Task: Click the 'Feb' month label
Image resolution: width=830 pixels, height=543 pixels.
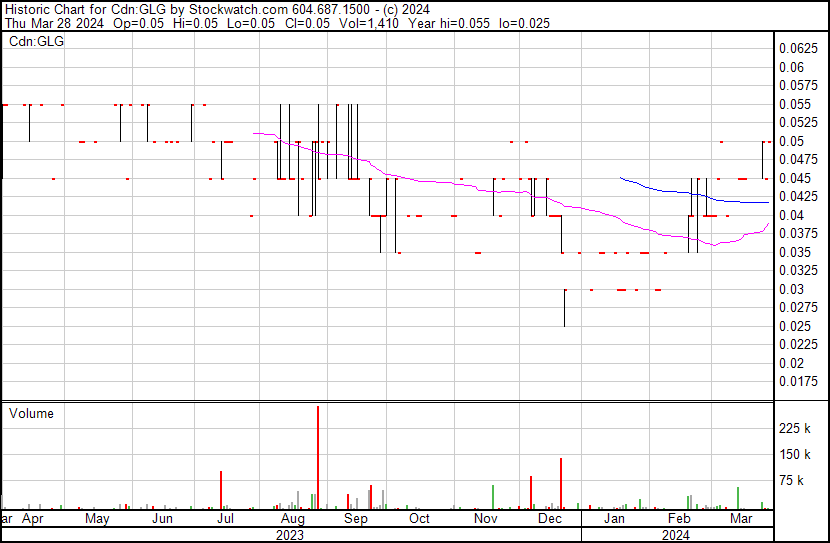Action: [679, 519]
